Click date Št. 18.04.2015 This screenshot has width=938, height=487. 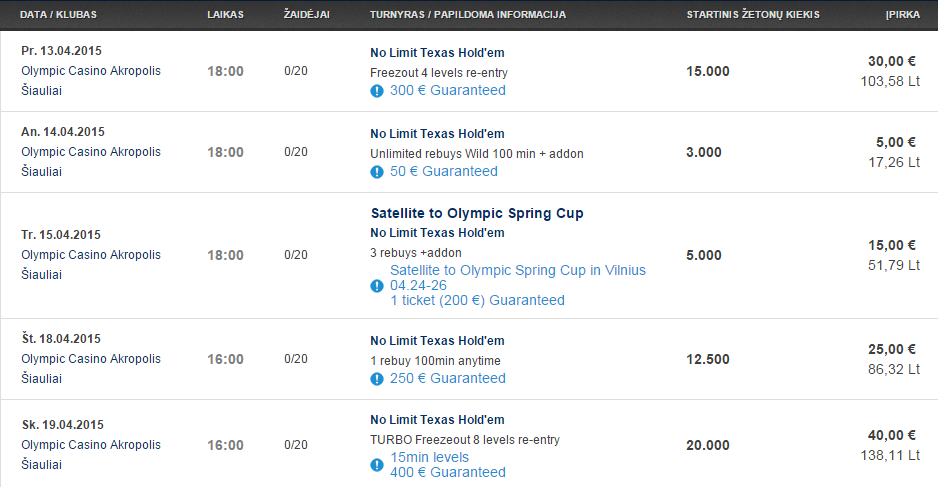point(61,339)
